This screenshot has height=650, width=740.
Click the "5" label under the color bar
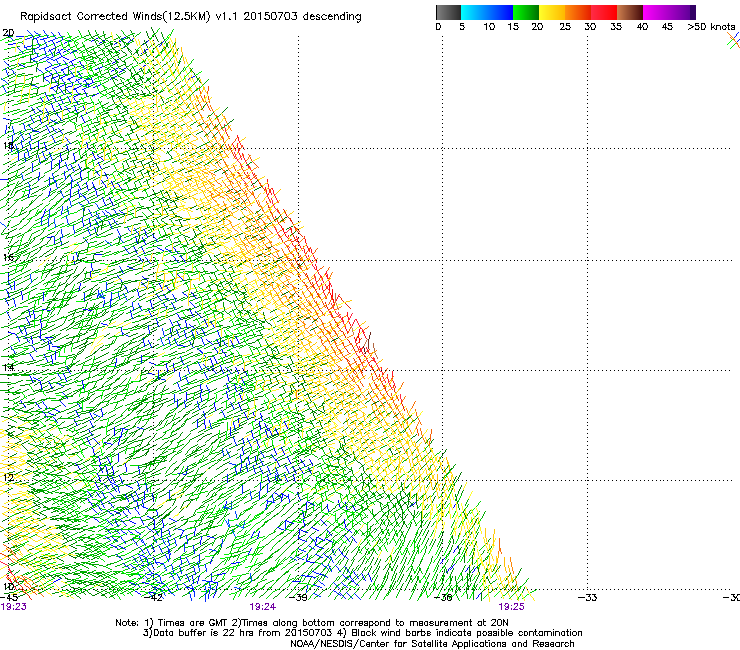point(462,27)
